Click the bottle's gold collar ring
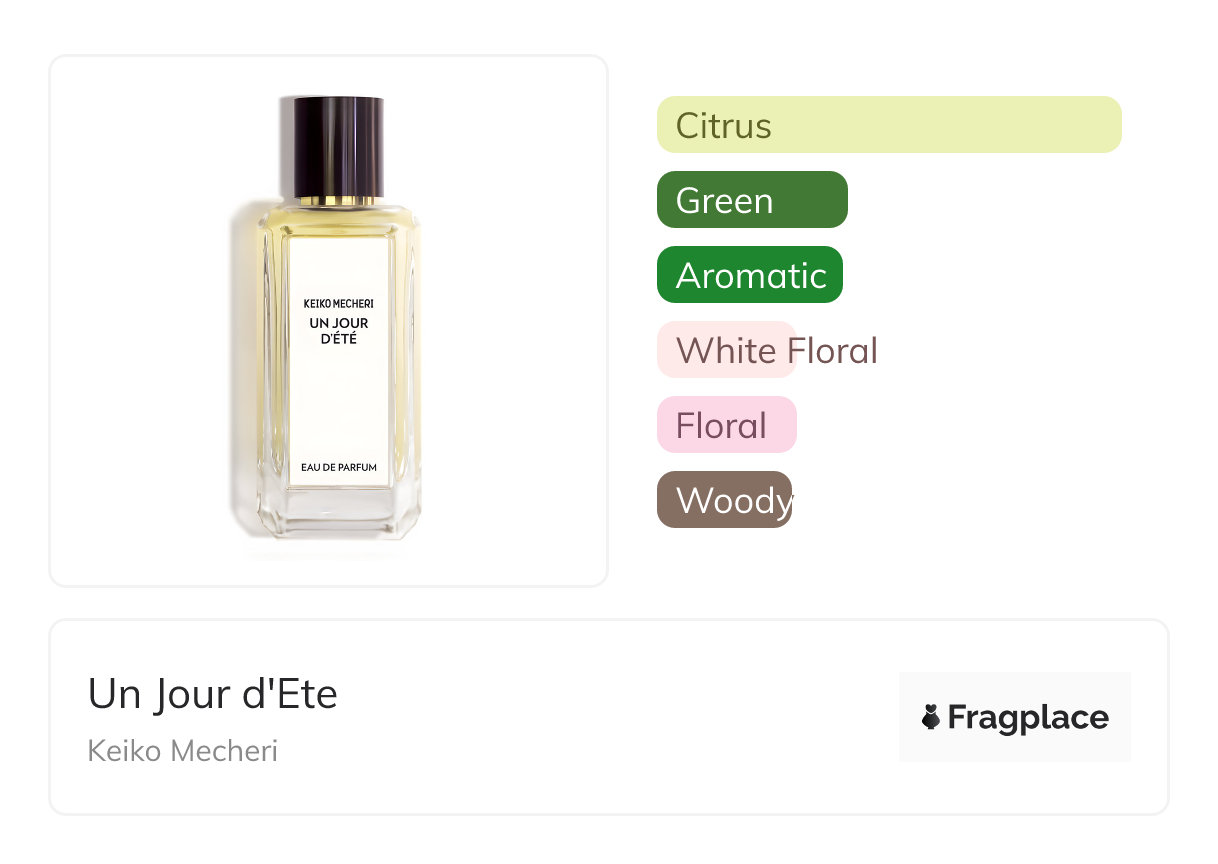Image resolution: width=1218 pixels, height=864 pixels. coord(332,201)
